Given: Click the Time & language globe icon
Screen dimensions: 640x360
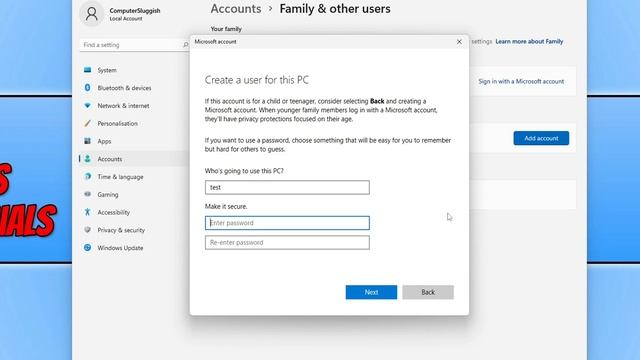Looking at the screenshot, I should pyautogui.click(x=87, y=176).
